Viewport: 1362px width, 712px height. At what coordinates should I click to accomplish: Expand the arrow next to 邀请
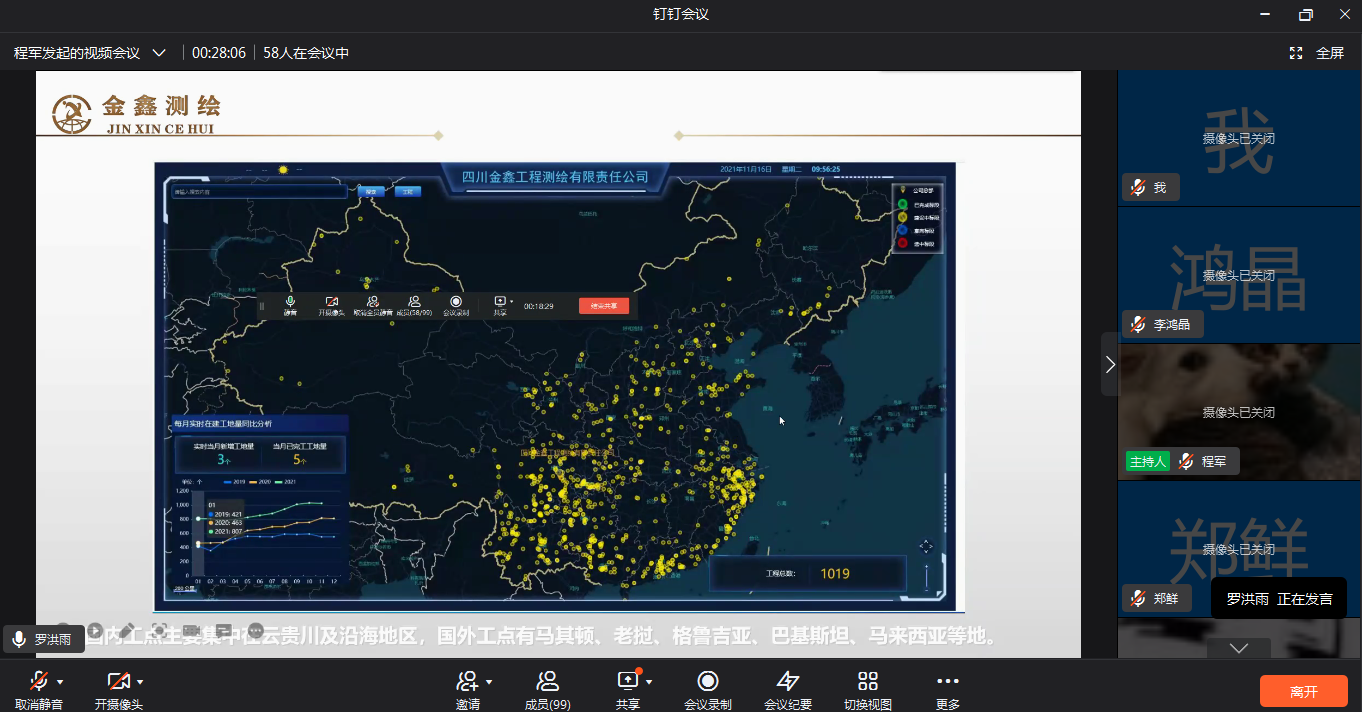pyautogui.click(x=489, y=682)
